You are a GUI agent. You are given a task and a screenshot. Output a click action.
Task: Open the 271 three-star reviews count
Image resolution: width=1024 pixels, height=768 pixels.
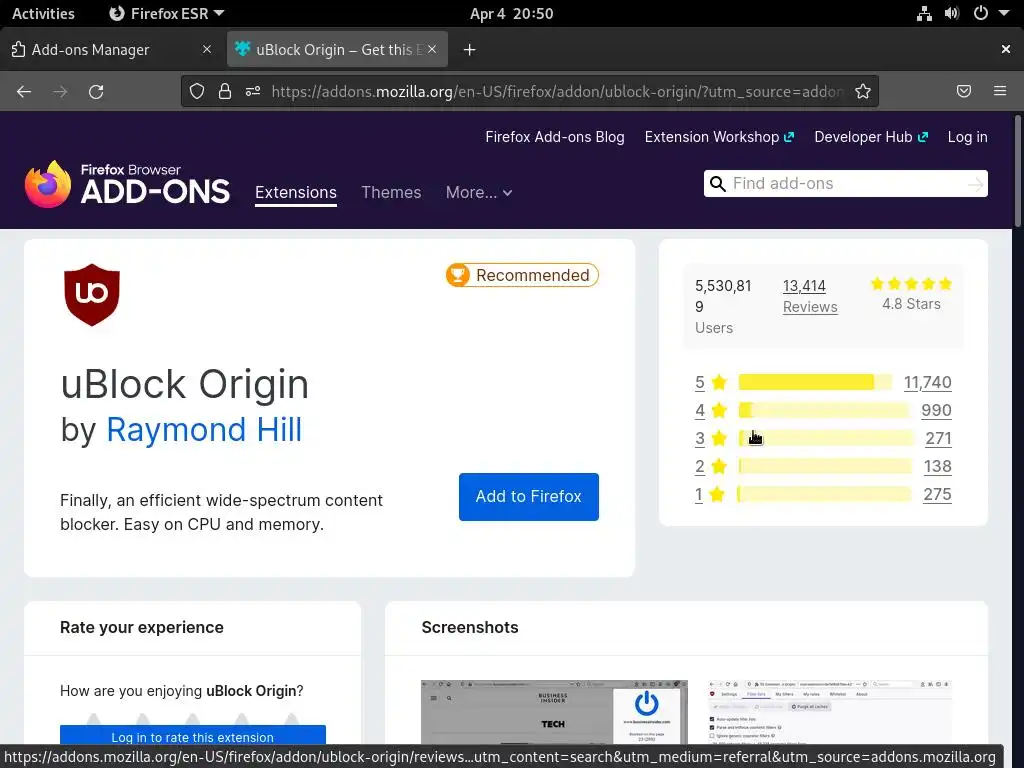[938, 439]
